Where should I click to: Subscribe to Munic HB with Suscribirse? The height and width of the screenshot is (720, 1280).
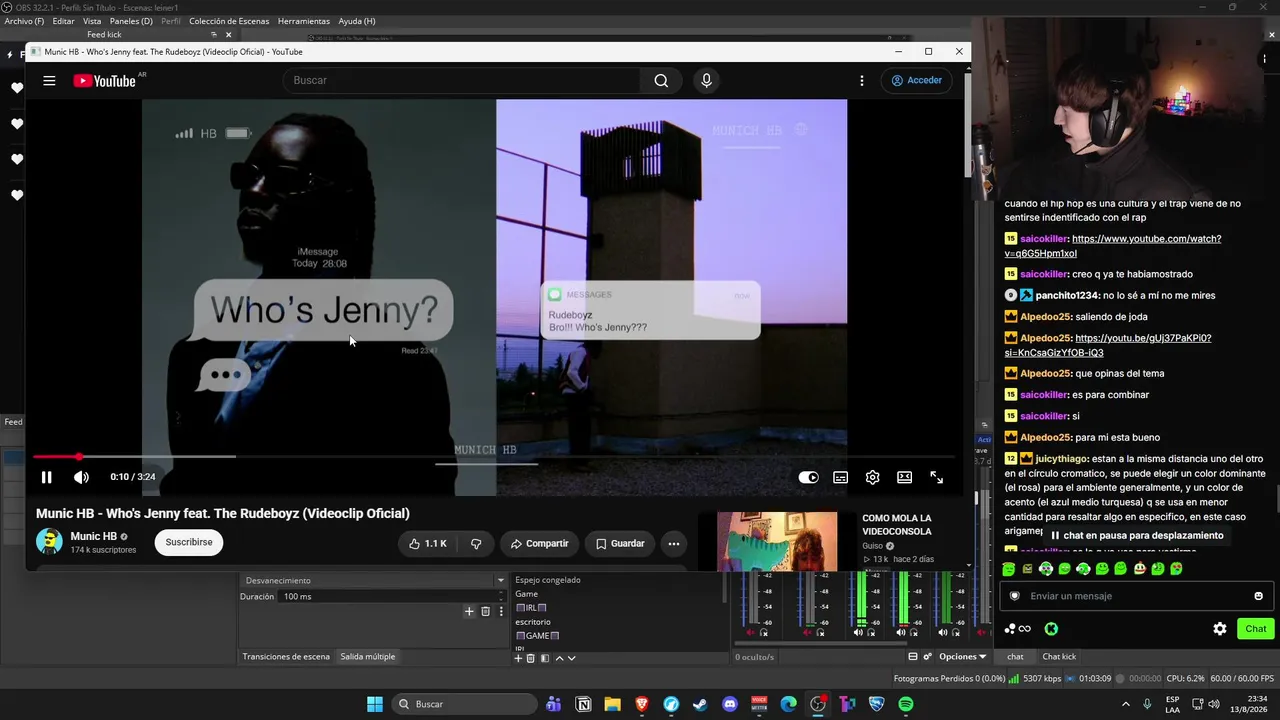tap(189, 542)
